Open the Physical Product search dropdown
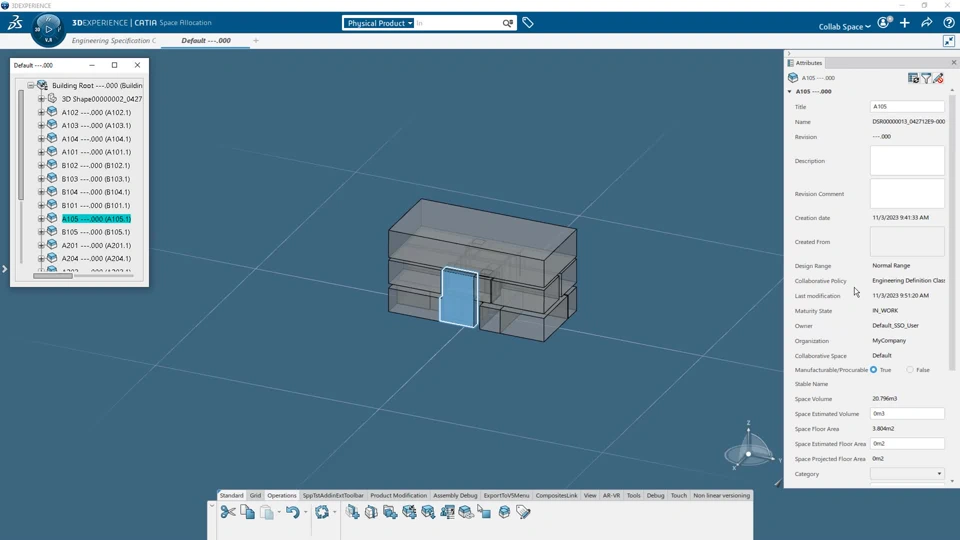960x540 pixels. pyautogui.click(x=379, y=23)
